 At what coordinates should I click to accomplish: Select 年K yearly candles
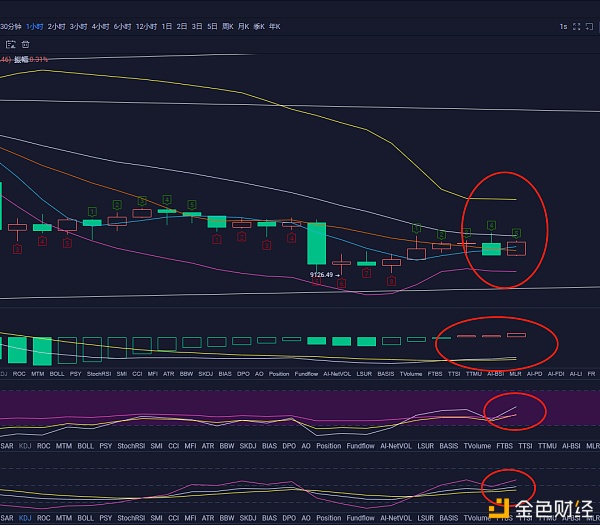[274, 26]
